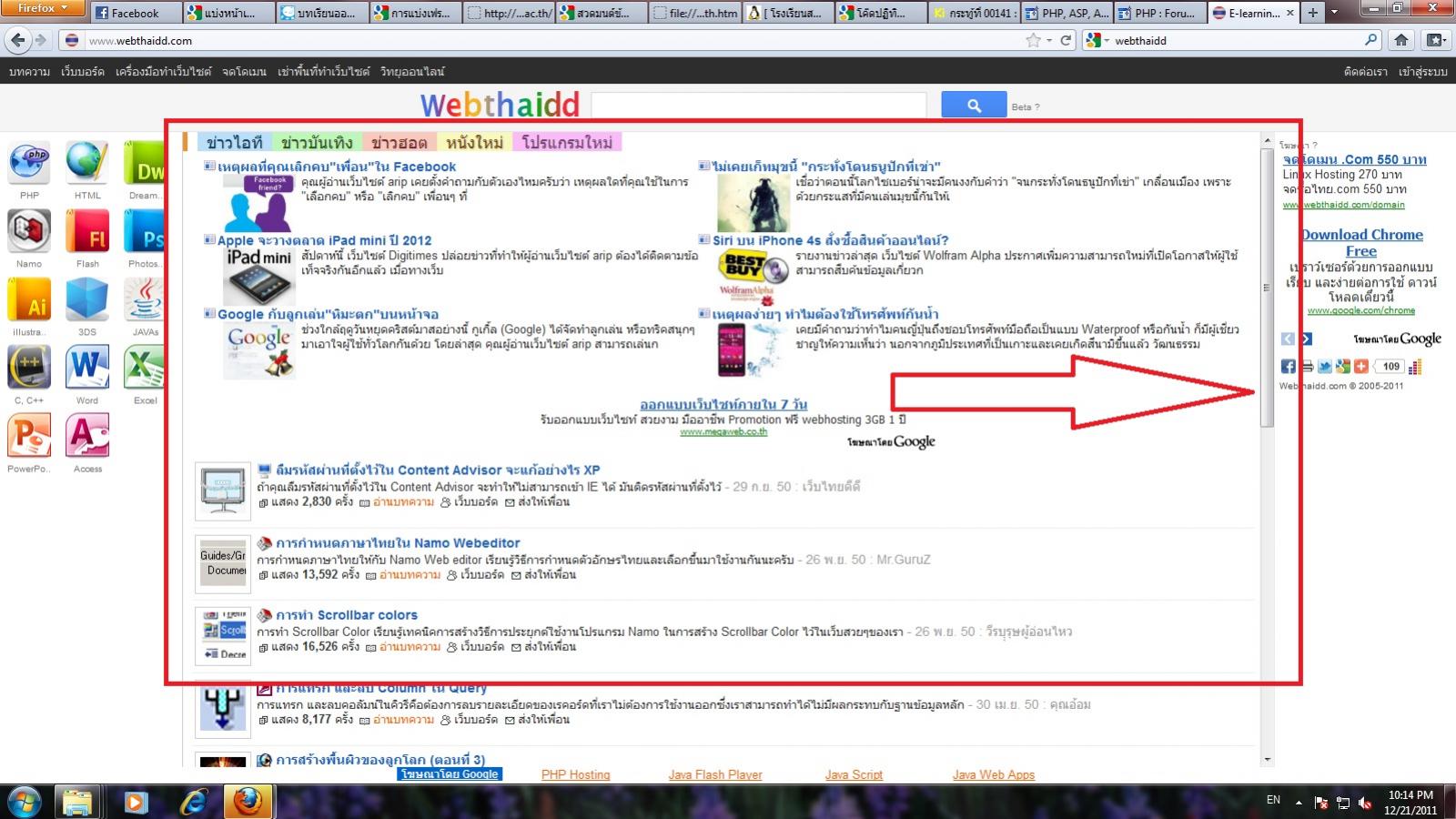1456x819 pixels.
Task: Go to the Firefox home page
Action: click(x=1401, y=40)
